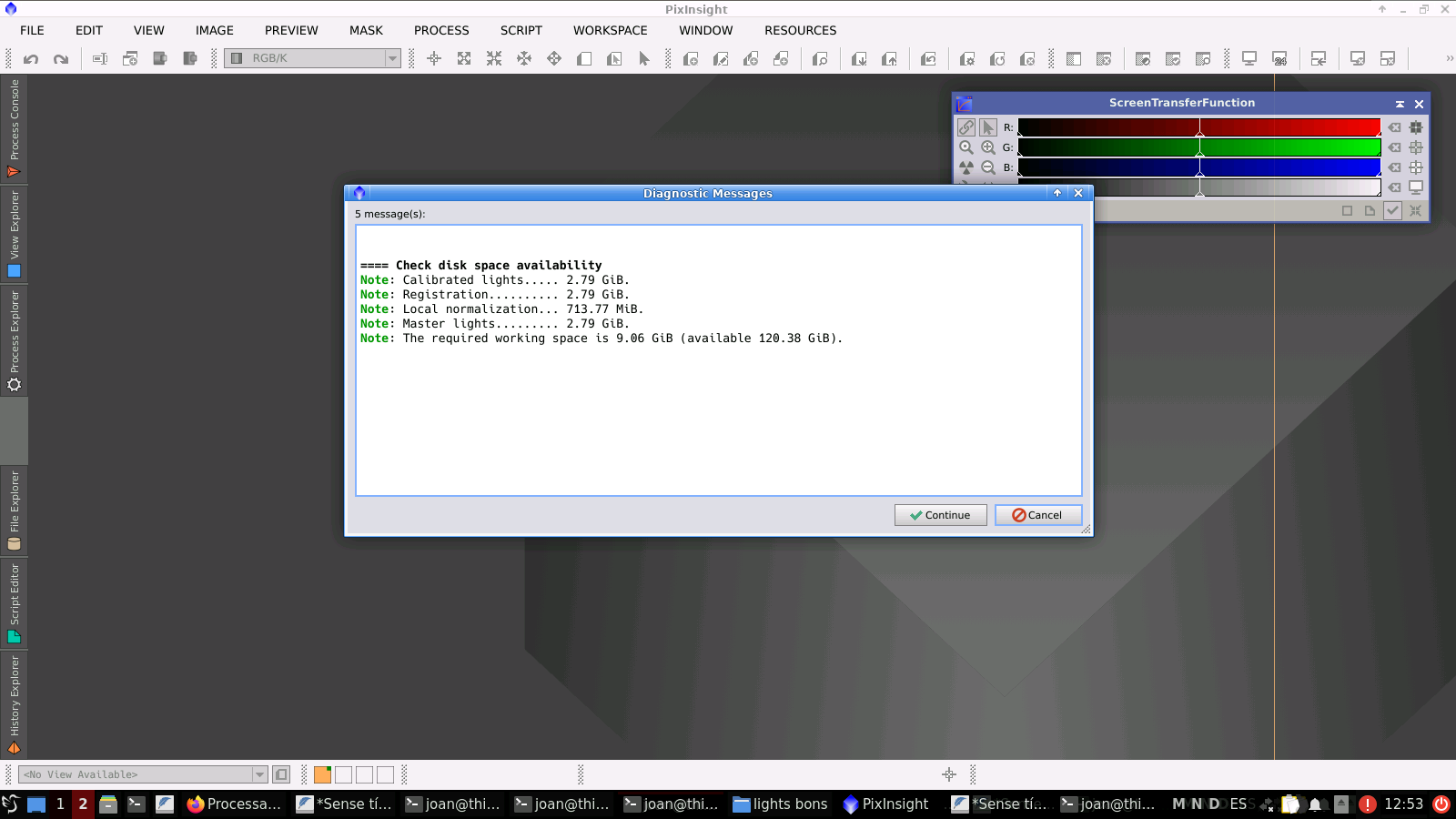Click the undo arrow in toolbar
This screenshot has width=1456, height=819.
pyautogui.click(x=31, y=59)
